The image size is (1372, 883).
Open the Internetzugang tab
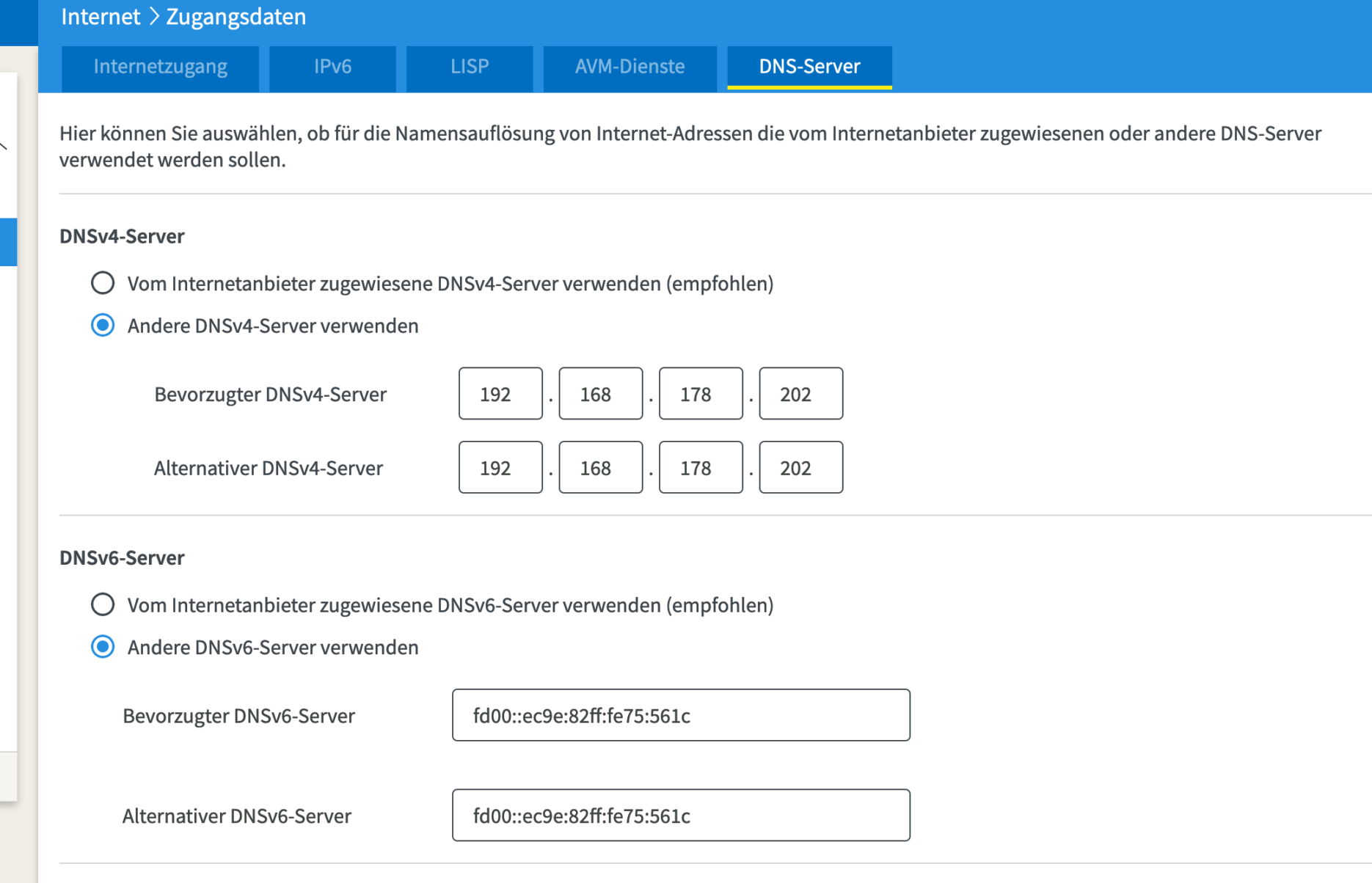[160, 67]
